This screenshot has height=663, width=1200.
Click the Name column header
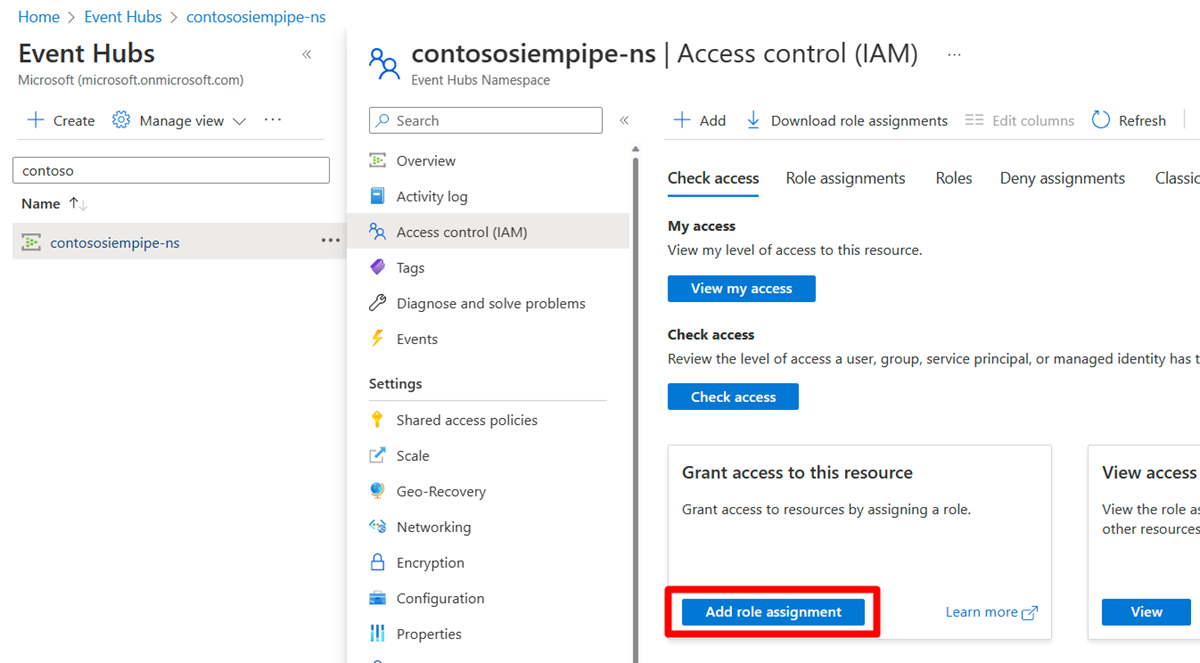coord(41,203)
